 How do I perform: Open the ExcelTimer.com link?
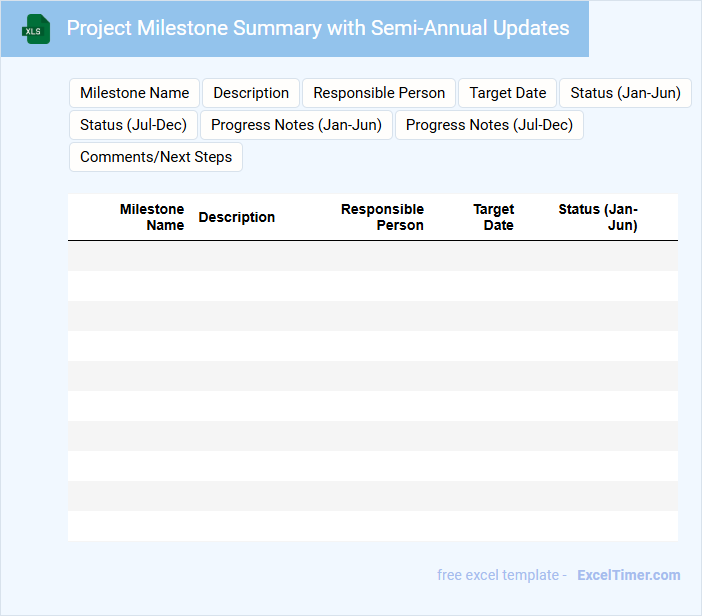(x=628, y=575)
